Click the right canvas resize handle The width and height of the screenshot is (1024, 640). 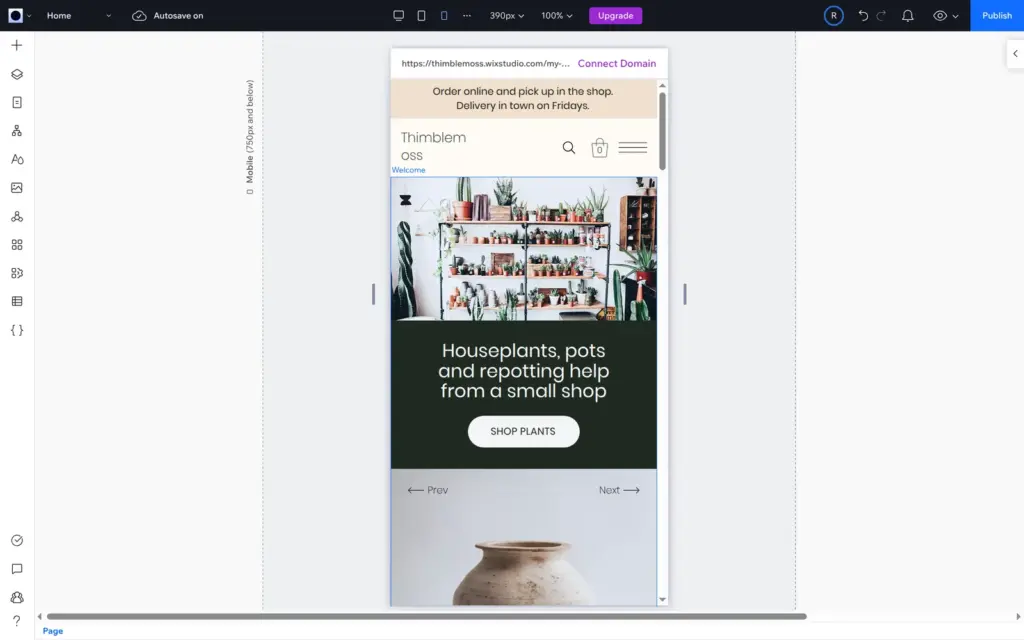coord(684,294)
